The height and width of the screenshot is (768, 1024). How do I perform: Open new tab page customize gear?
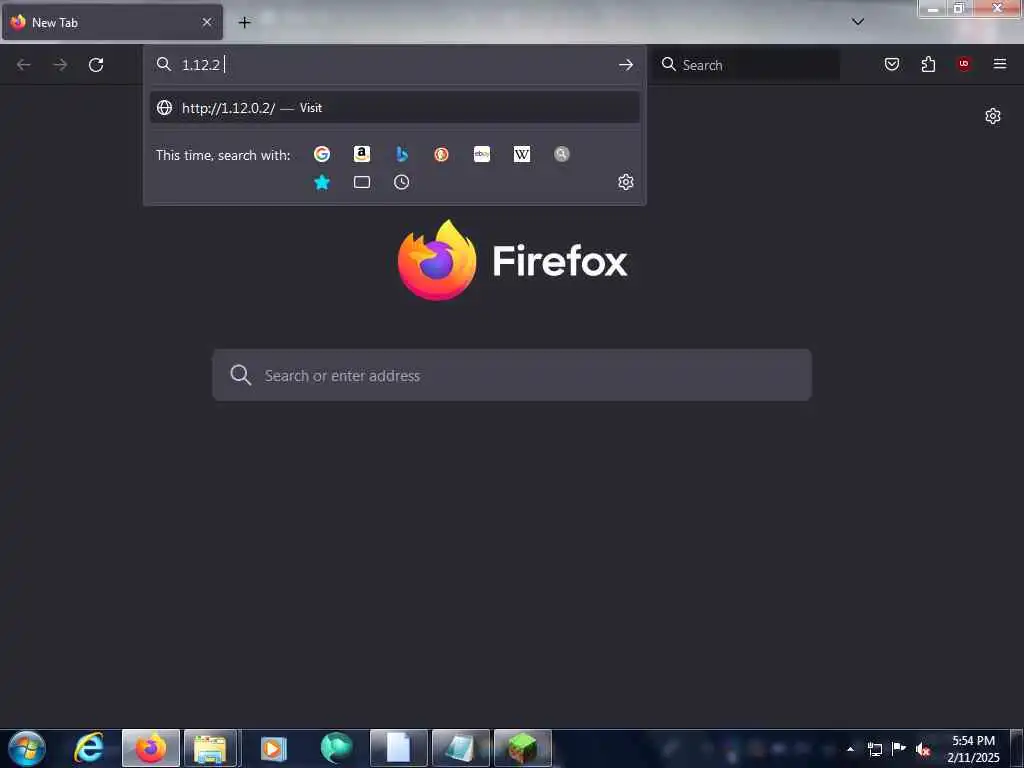[993, 116]
